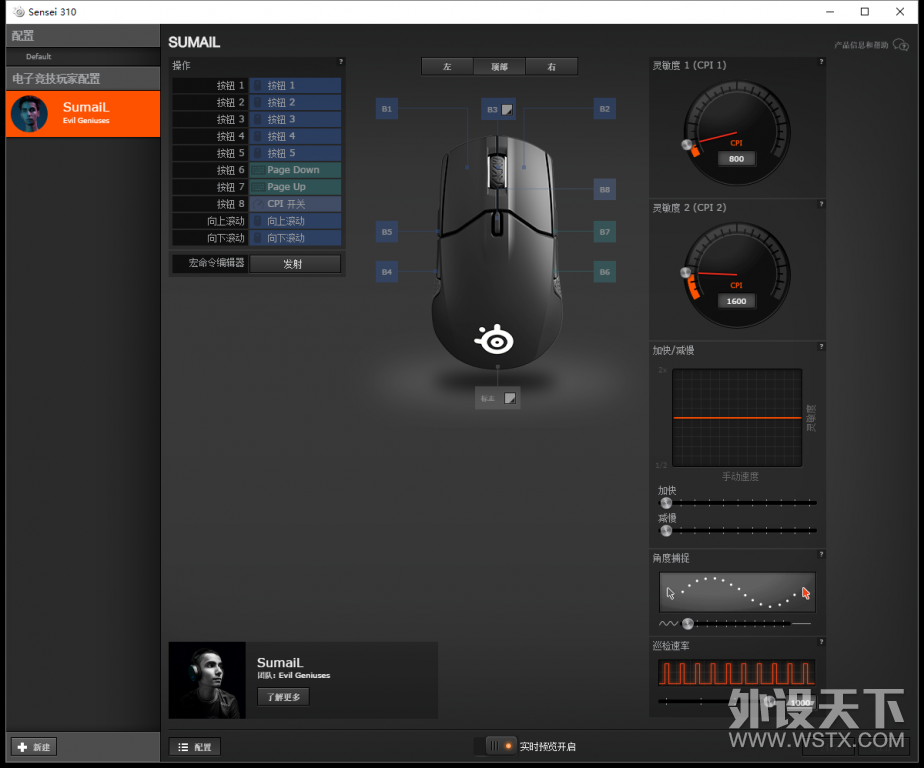This screenshot has width=924, height=768.
Task: Click the 宏命令编辑器 label
Action: pyautogui.click(x=216, y=263)
